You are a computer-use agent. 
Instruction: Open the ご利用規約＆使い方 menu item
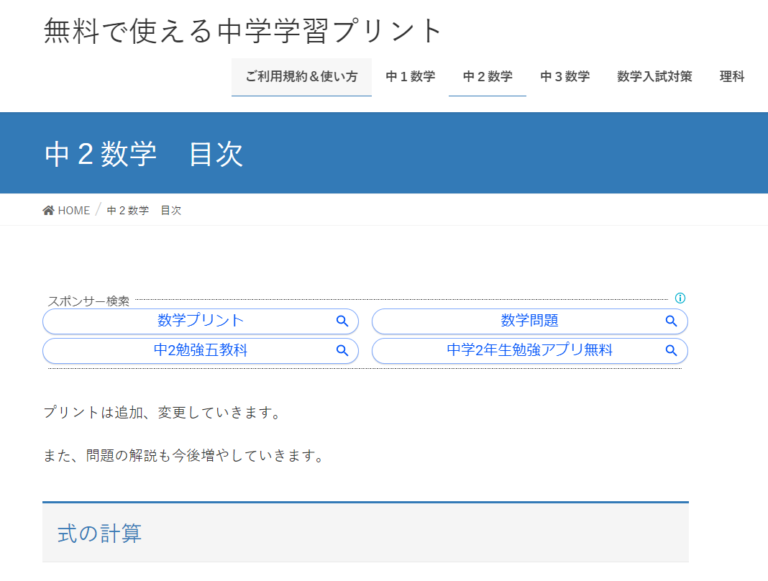[301, 77]
